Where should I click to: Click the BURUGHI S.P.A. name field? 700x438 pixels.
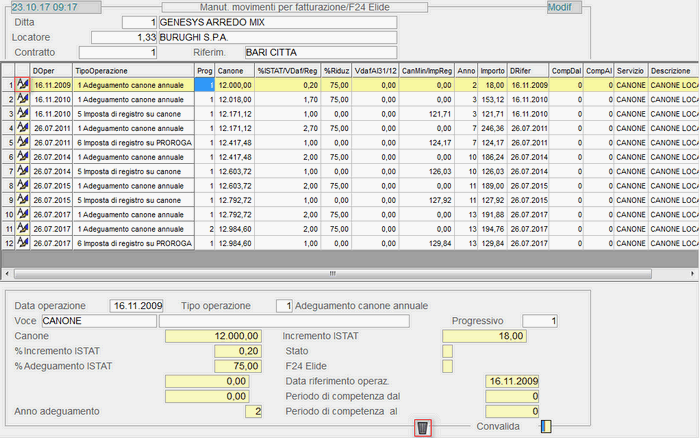(278, 38)
